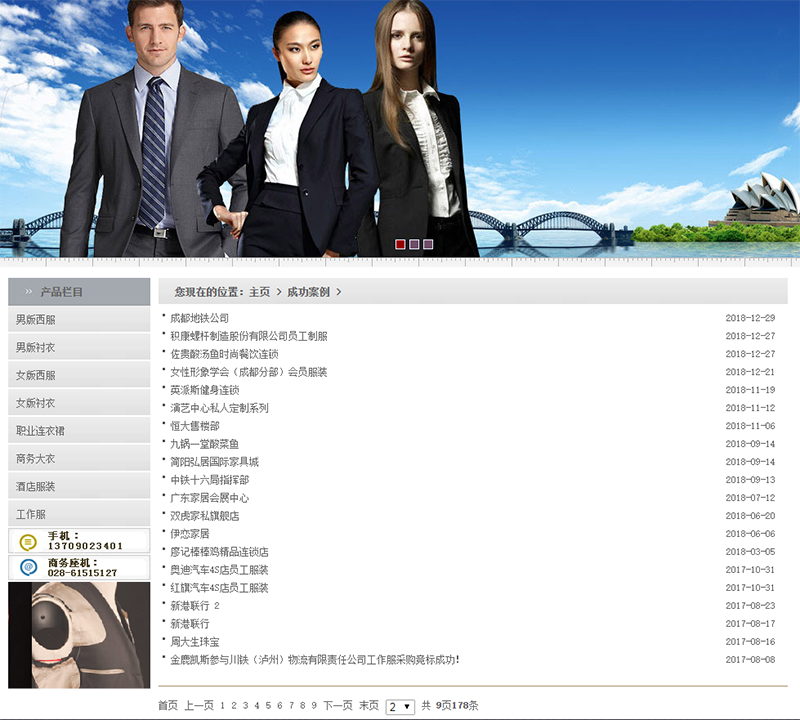Viewport: 800px width, 720px height.
Task: Open 男版西服 category in sidebar
Action: pos(36,320)
